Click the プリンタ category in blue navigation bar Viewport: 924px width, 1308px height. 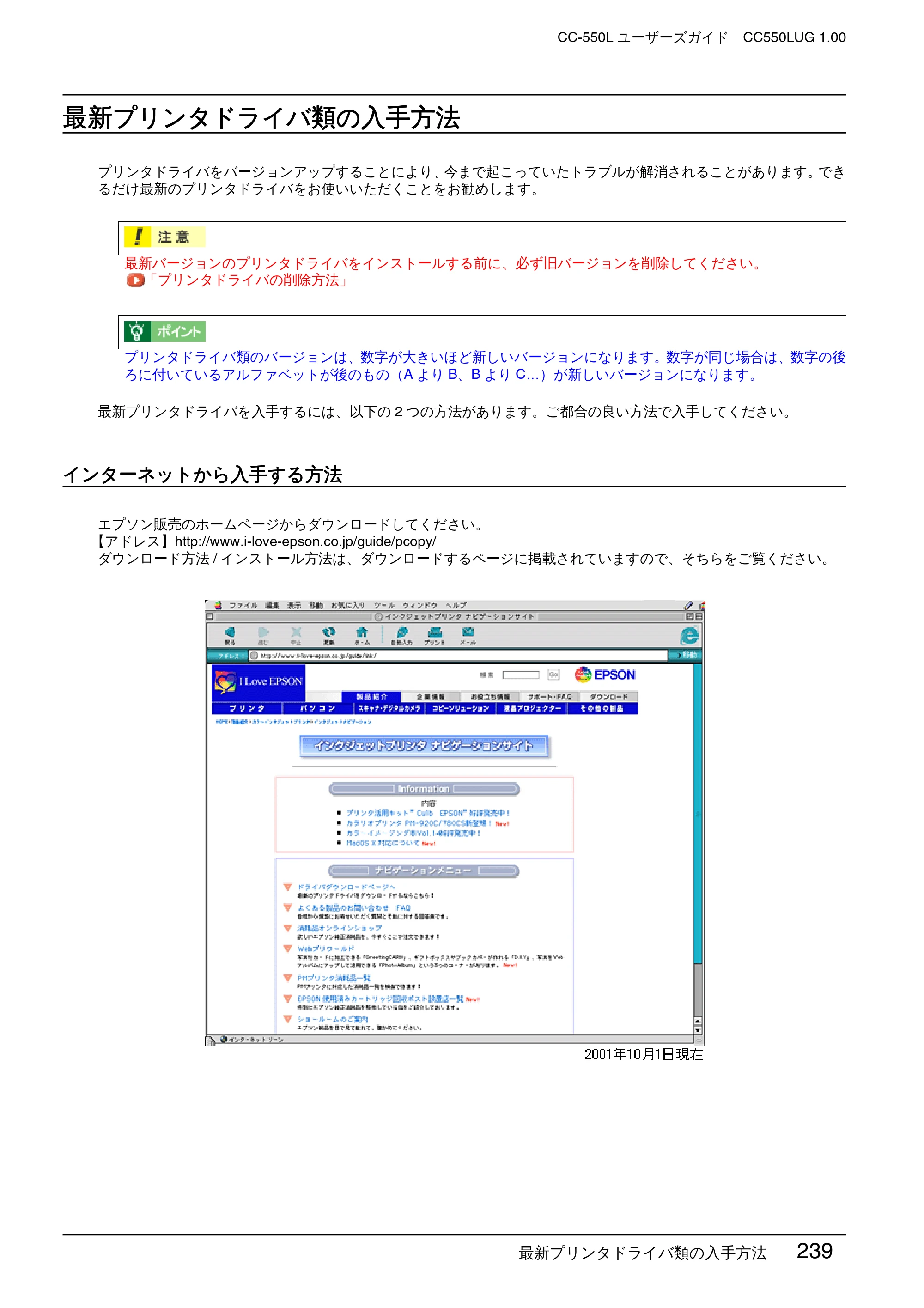coord(247,708)
